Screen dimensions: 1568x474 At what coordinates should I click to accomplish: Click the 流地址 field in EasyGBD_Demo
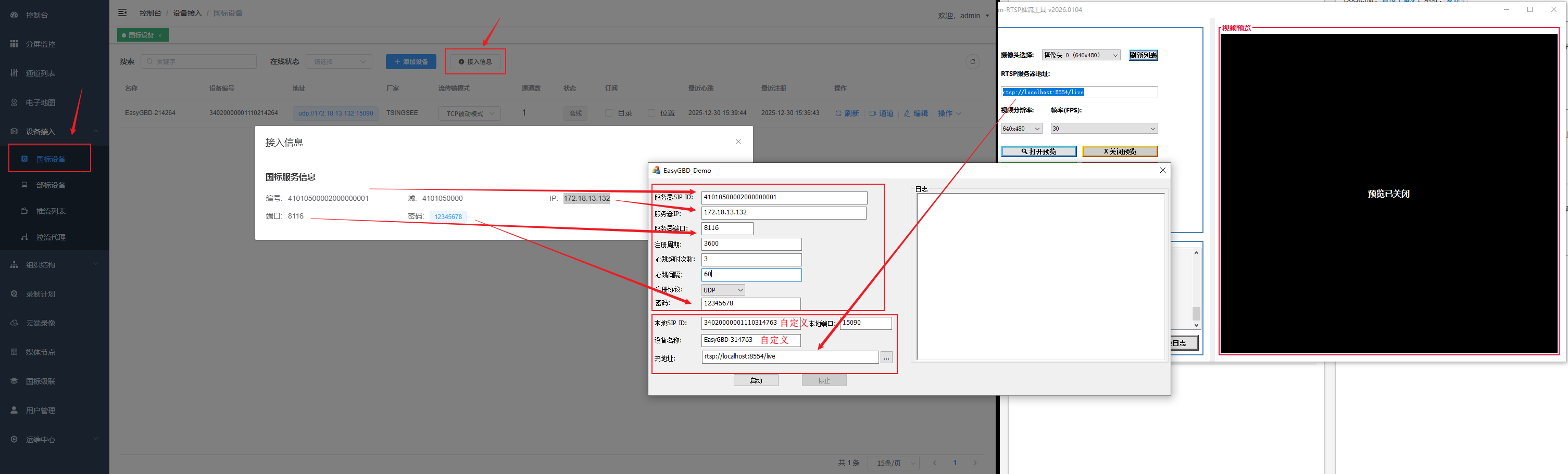point(790,357)
